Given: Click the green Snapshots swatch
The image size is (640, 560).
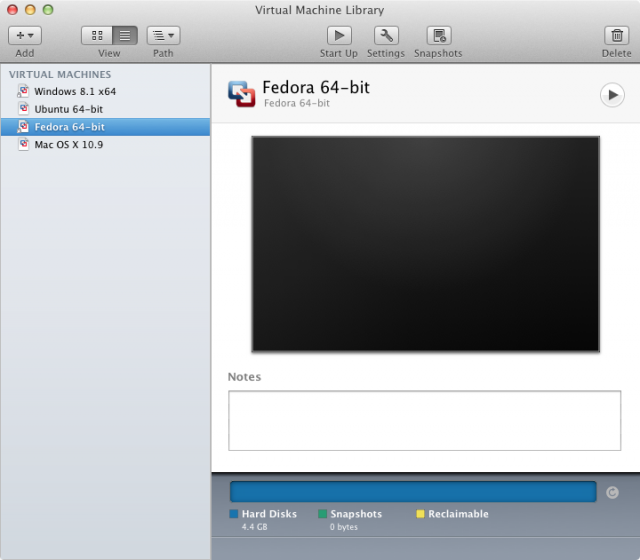Looking at the screenshot, I should tap(322, 514).
